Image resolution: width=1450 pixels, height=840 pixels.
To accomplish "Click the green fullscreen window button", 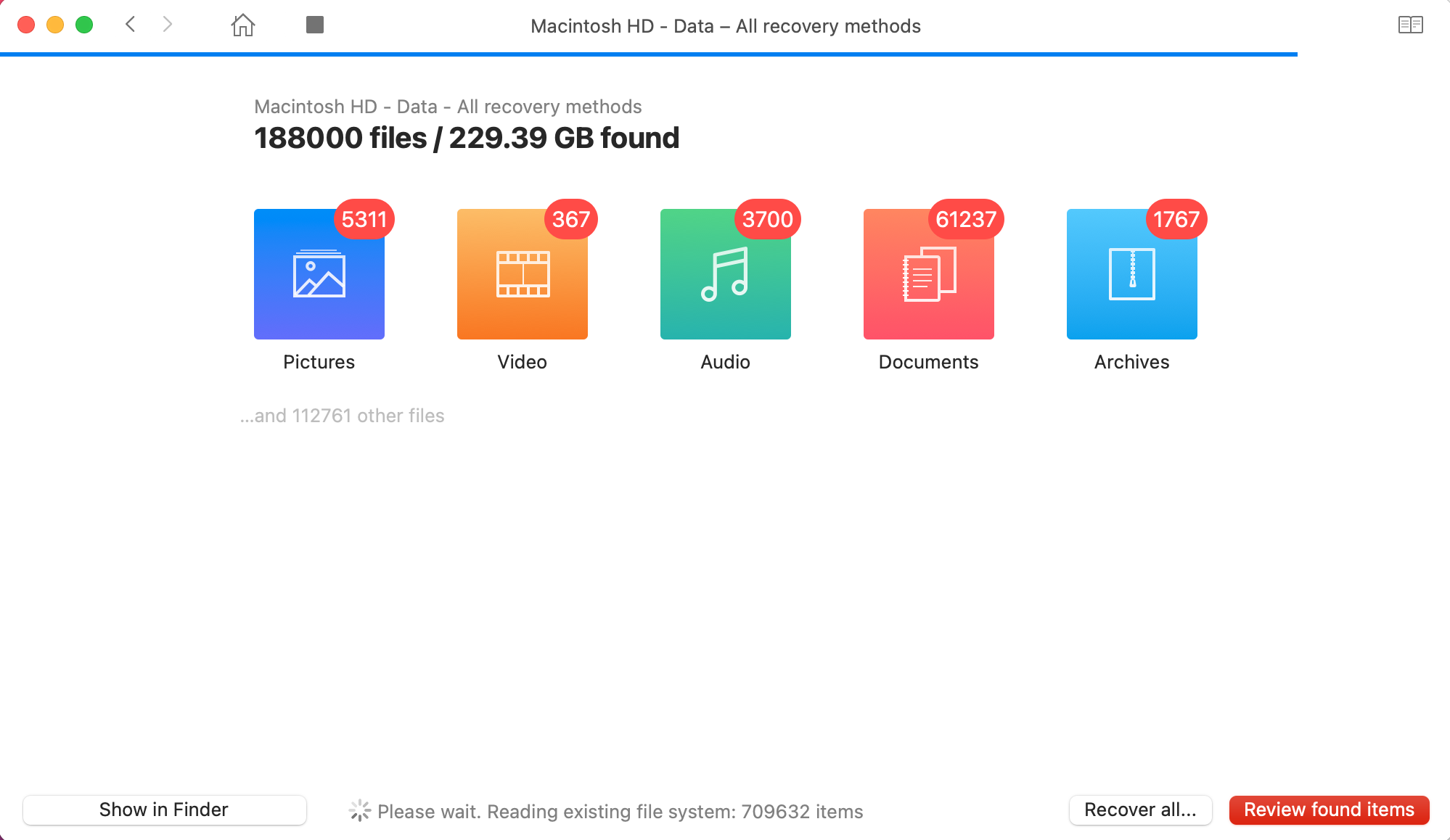I will 84,25.
